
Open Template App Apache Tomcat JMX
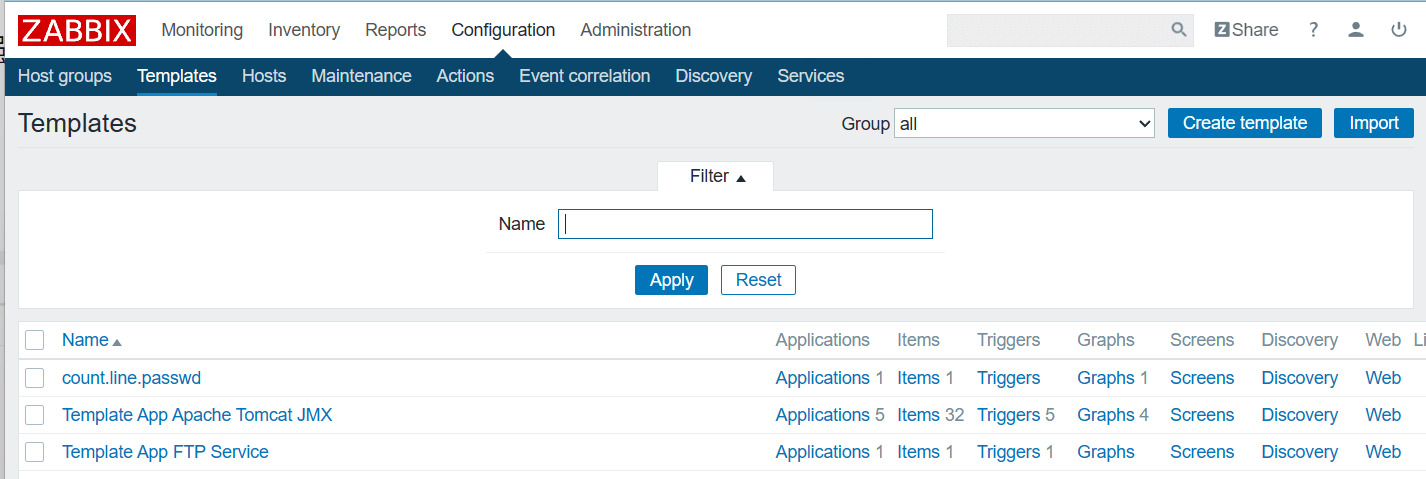(x=197, y=415)
